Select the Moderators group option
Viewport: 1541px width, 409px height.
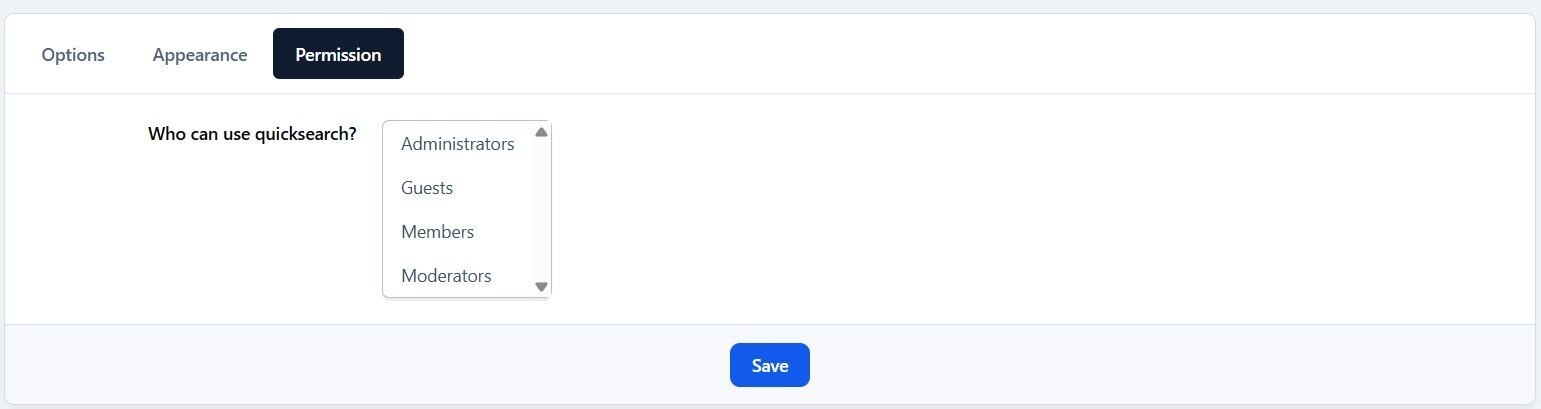(x=446, y=276)
